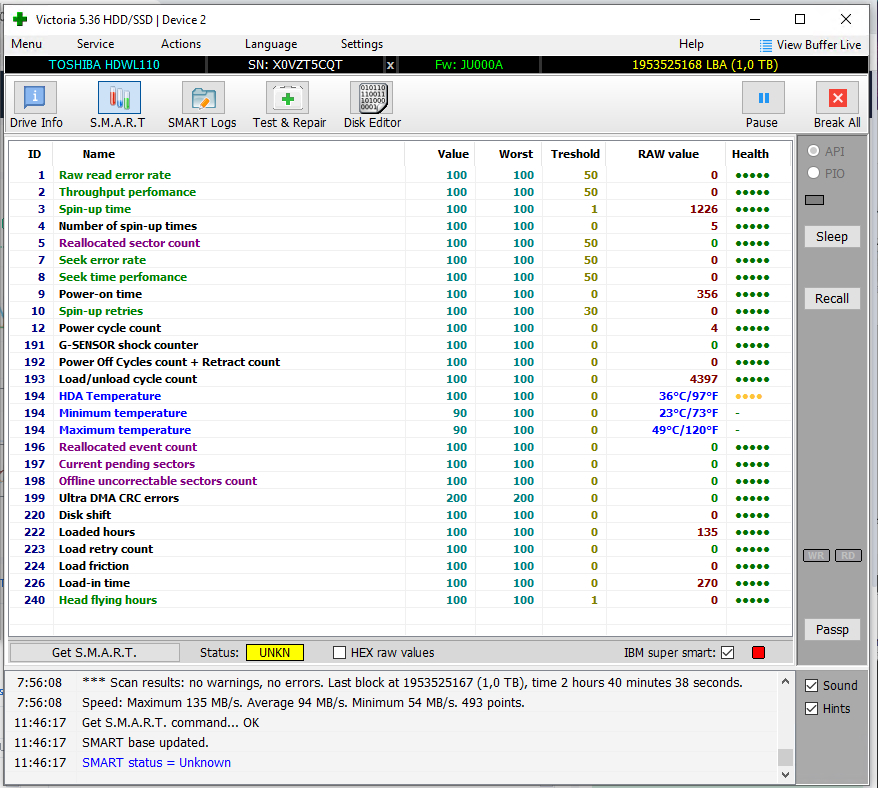Viewport: 878px width, 788px height.
Task: Click View Buffer Live label
Action: click(819, 45)
